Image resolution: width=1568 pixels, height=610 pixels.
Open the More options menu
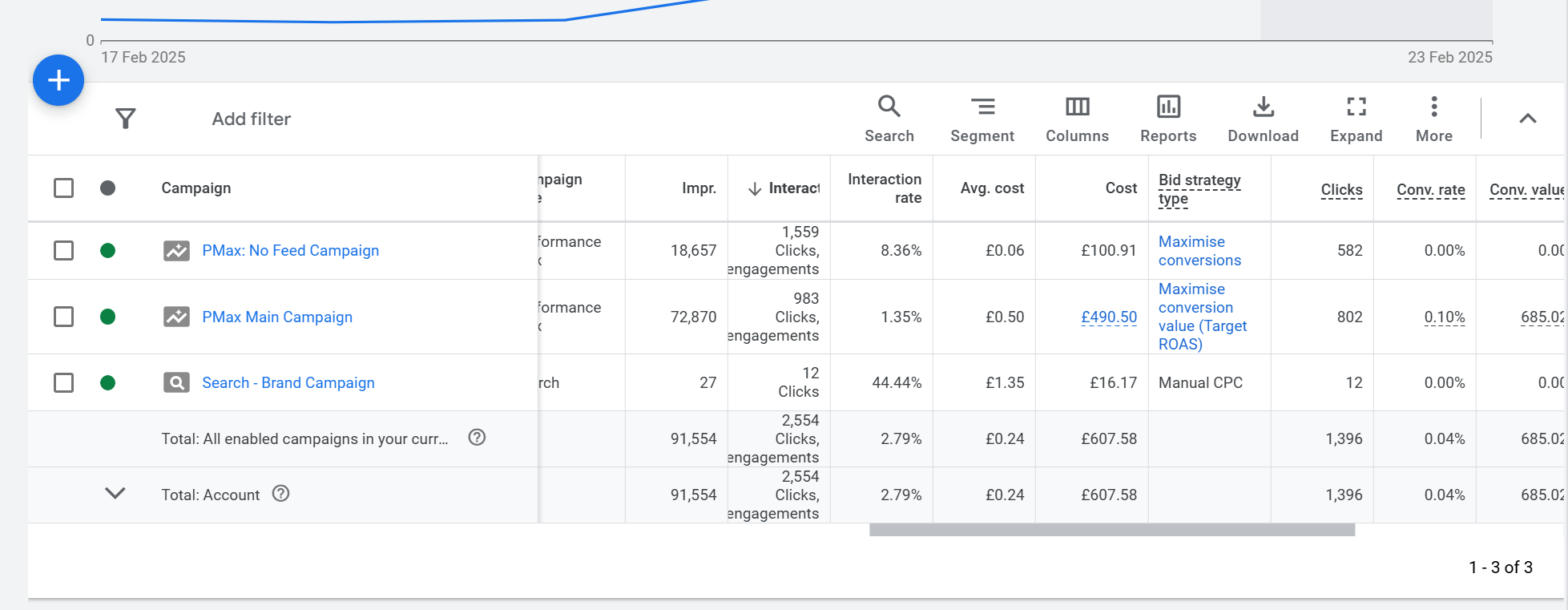click(x=1433, y=119)
